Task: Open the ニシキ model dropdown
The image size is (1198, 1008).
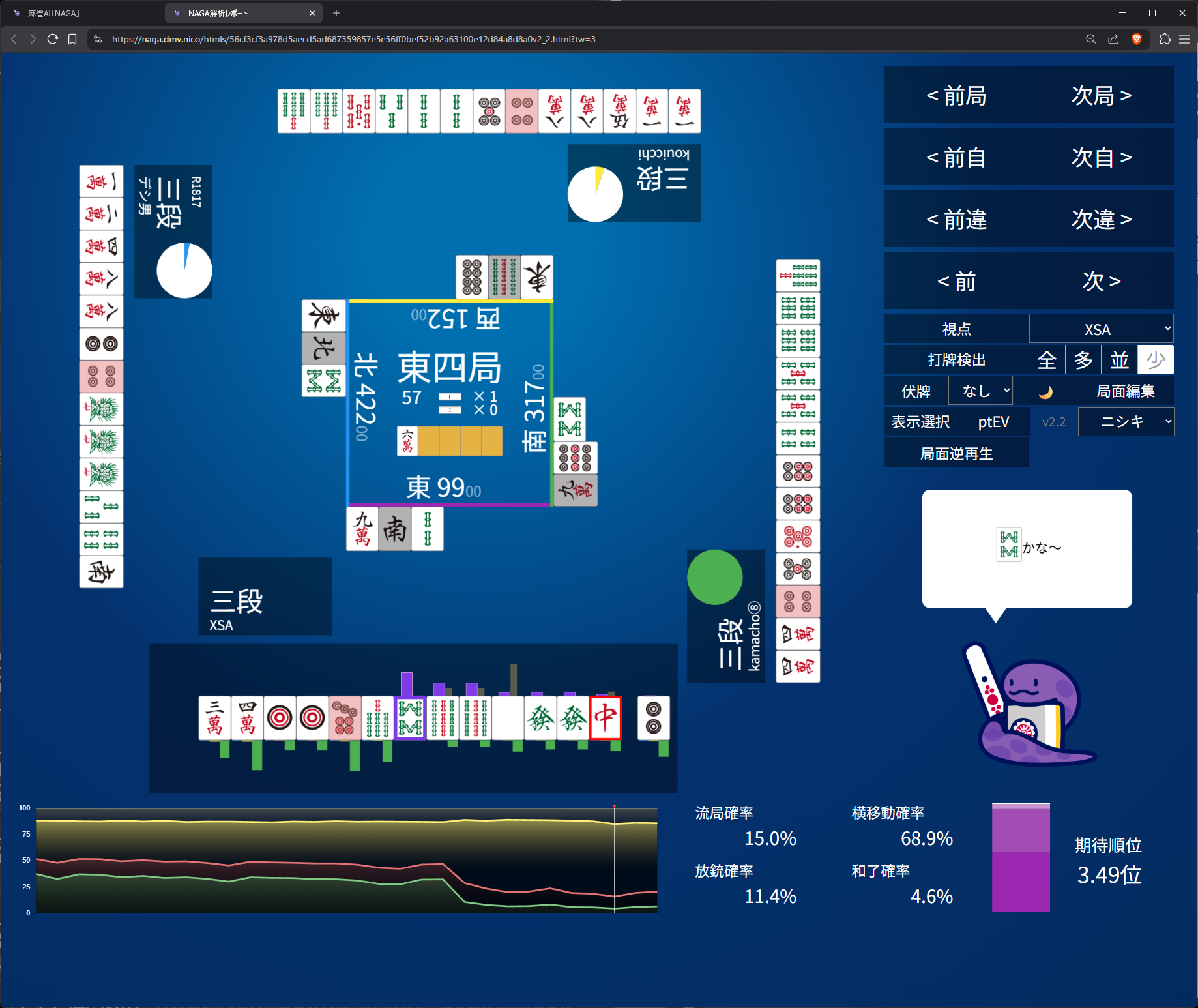Action: pos(1126,422)
